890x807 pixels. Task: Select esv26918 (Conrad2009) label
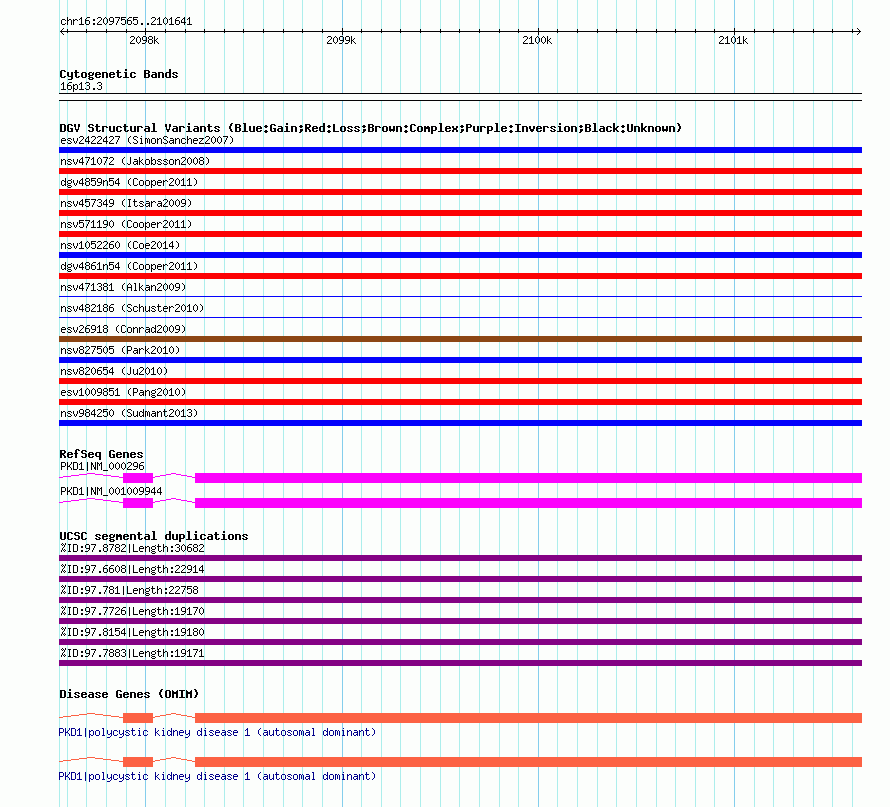tap(123, 329)
